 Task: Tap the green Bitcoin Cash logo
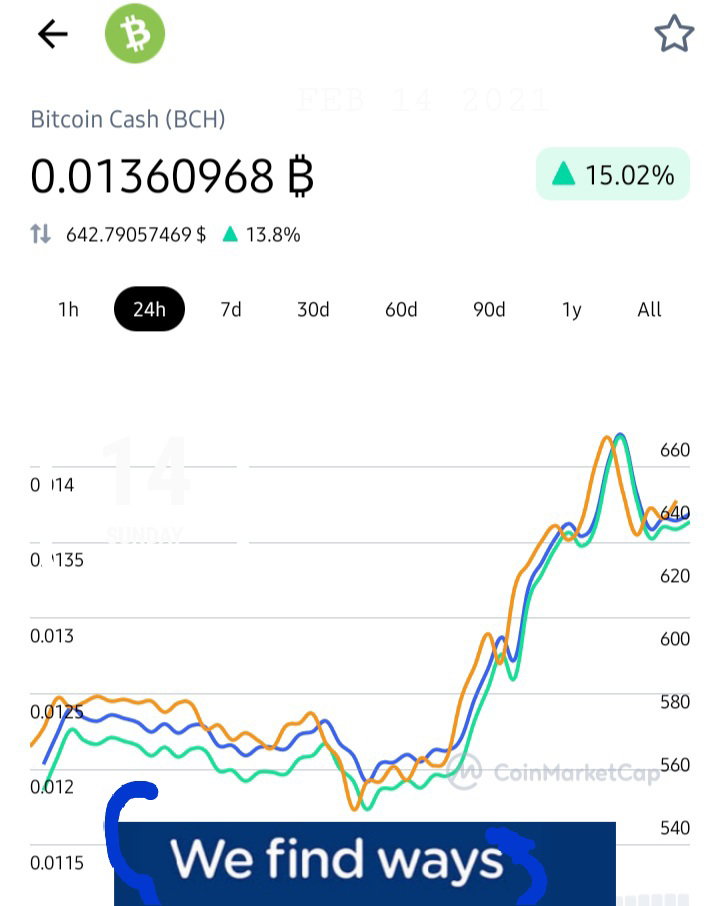pos(135,33)
